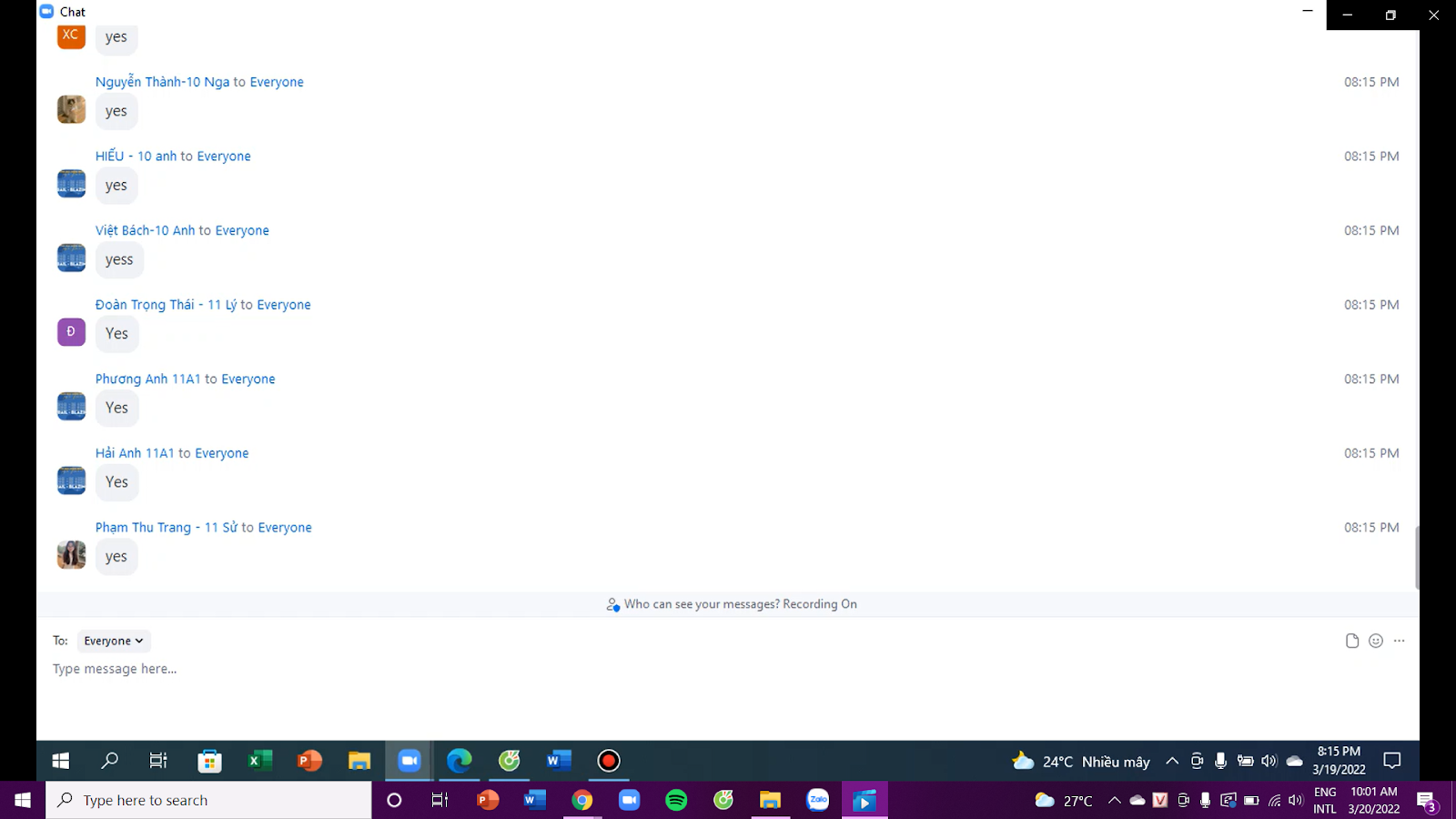This screenshot has width=1456, height=819.
Task: Expand hidden tray icons in inner taskbar
Action: pos(1172,761)
